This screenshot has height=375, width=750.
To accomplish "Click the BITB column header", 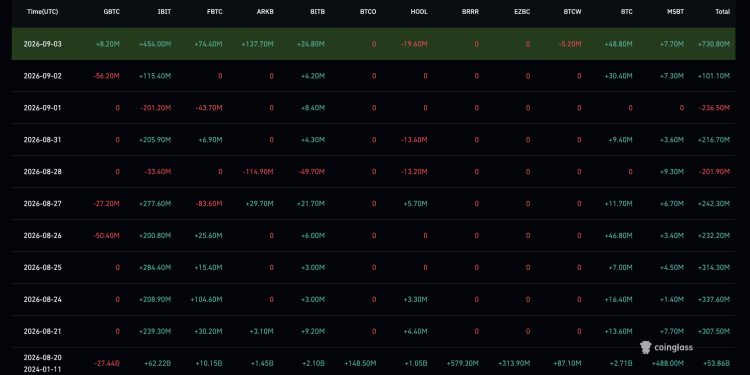I will tap(317, 12).
